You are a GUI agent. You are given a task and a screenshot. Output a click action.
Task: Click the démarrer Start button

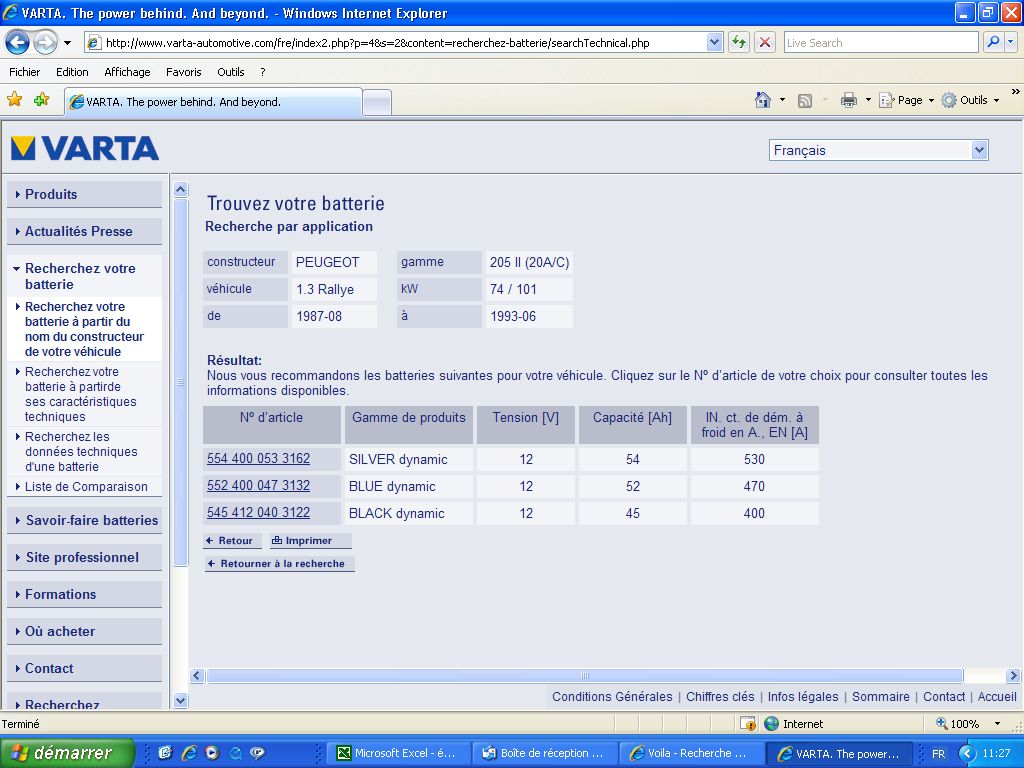coord(67,753)
